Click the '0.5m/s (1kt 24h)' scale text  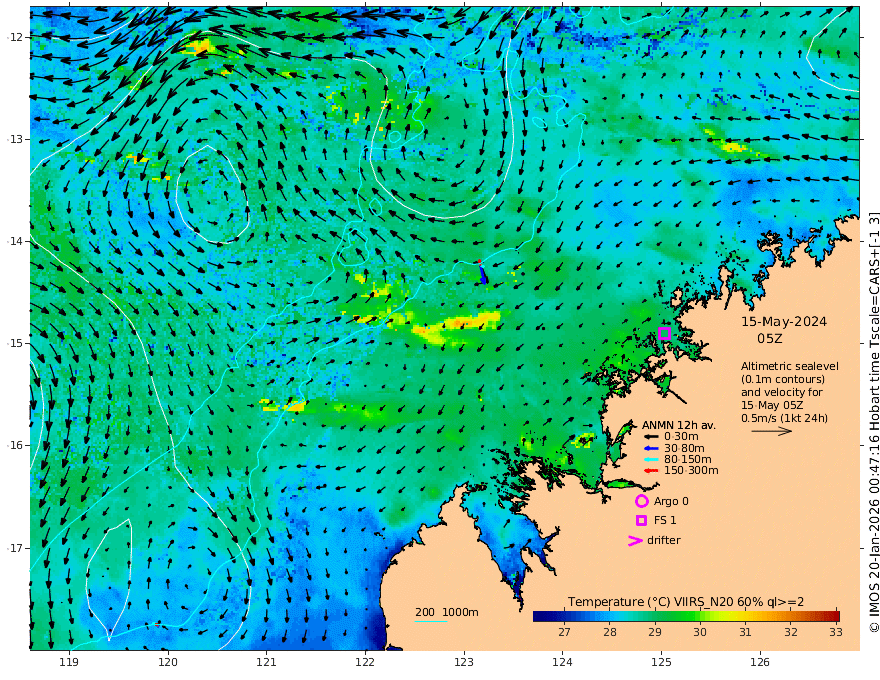click(784, 418)
